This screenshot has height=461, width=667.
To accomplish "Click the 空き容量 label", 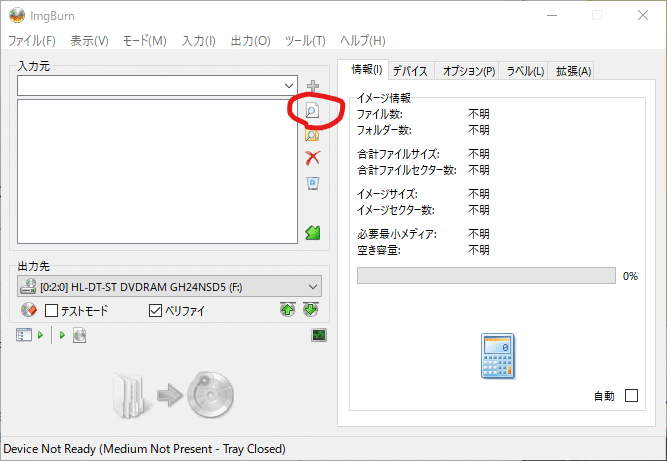I will tap(379, 250).
